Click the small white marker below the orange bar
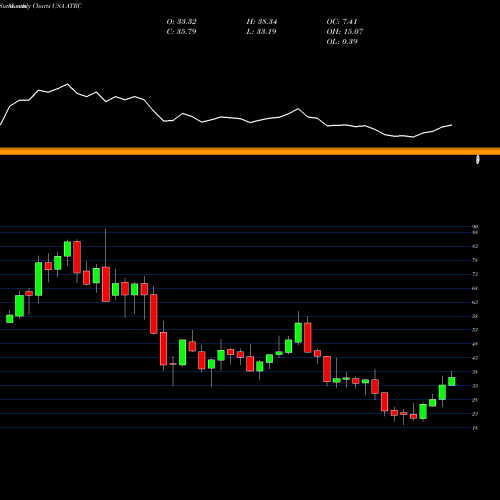The width and height of the screenshot is (500, 500). pos(478,159)
